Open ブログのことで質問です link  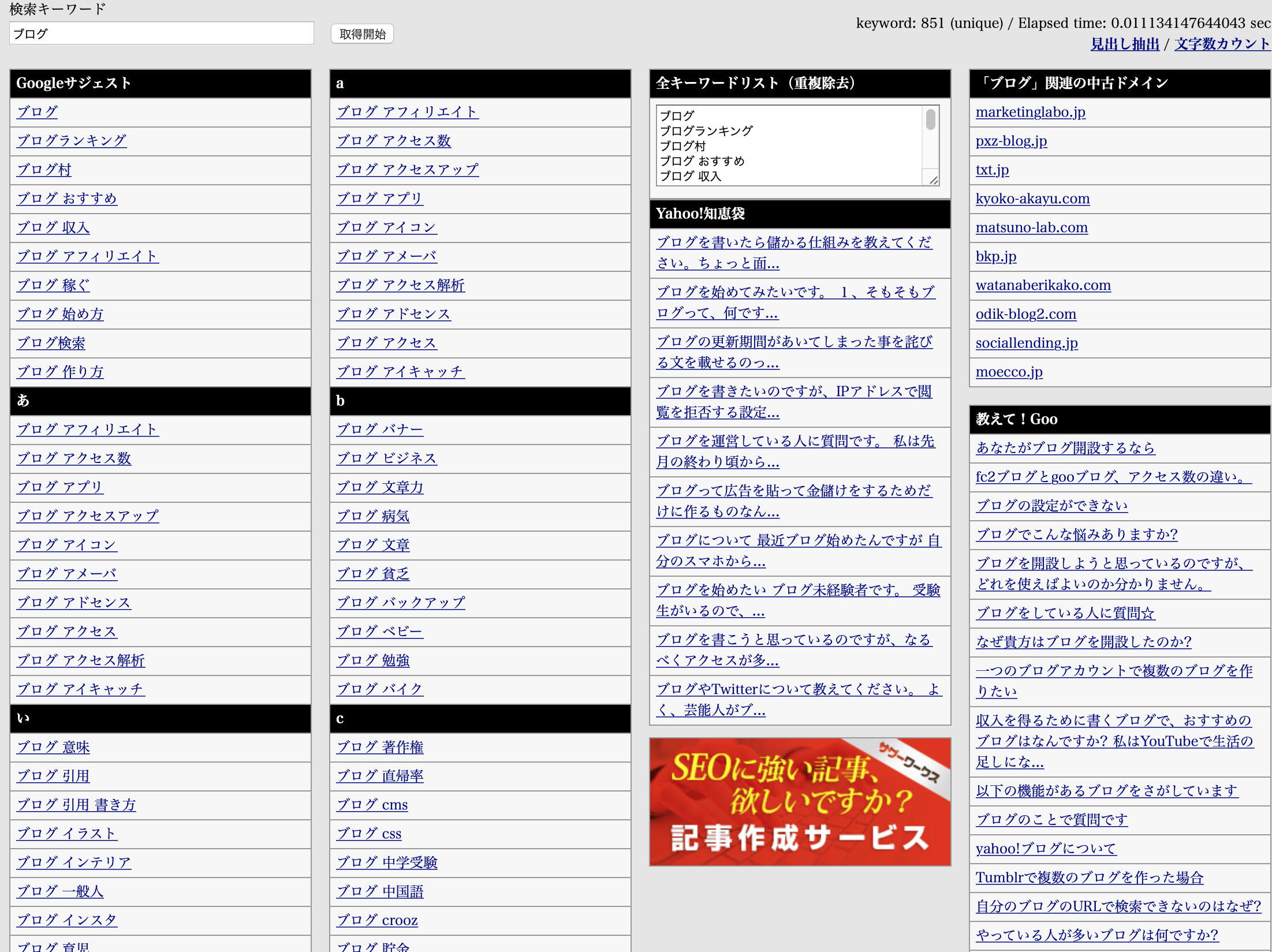1051,820
